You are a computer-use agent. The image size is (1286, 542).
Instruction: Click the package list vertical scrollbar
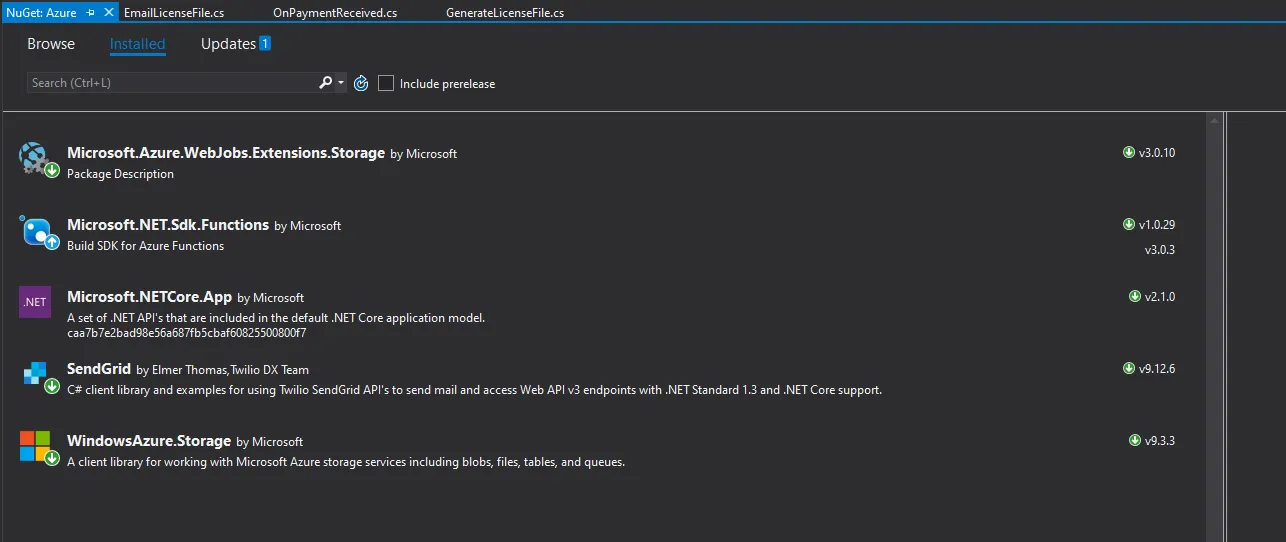(1215, 326)
